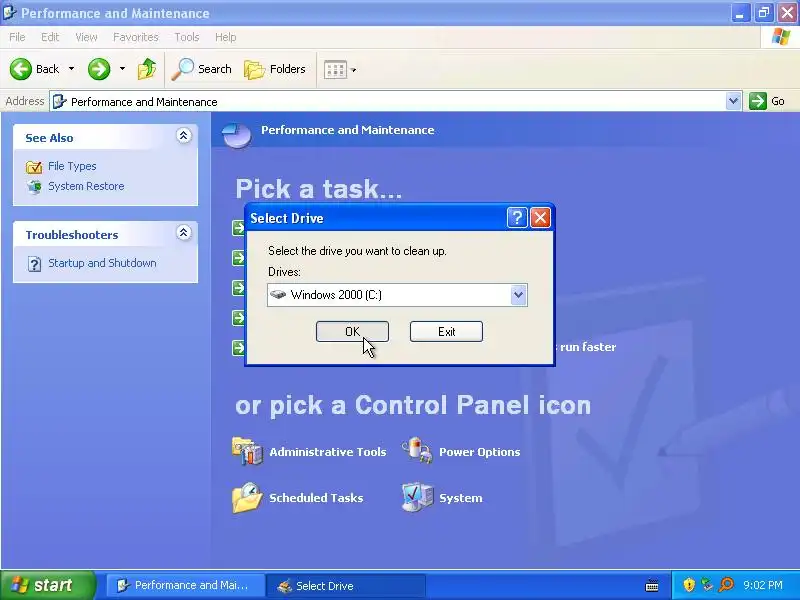Click the System Restore icon

(35, 187)
